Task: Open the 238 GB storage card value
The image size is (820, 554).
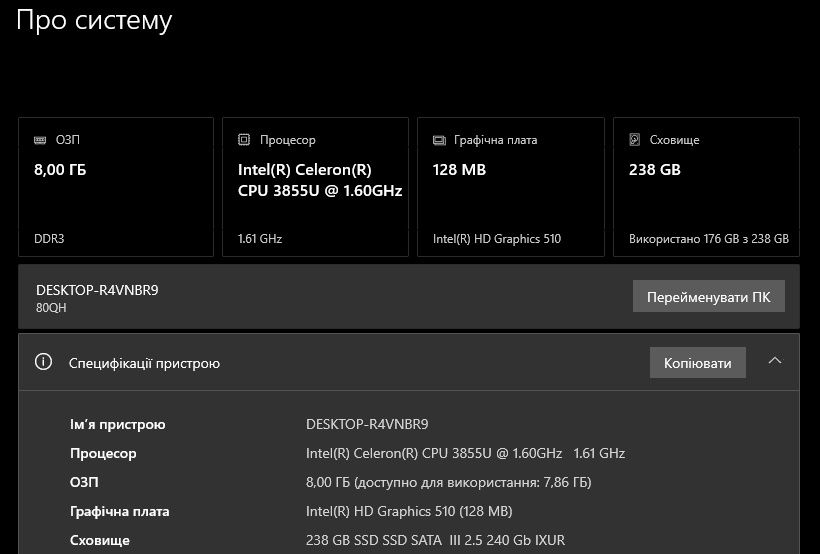Action: 655,170
